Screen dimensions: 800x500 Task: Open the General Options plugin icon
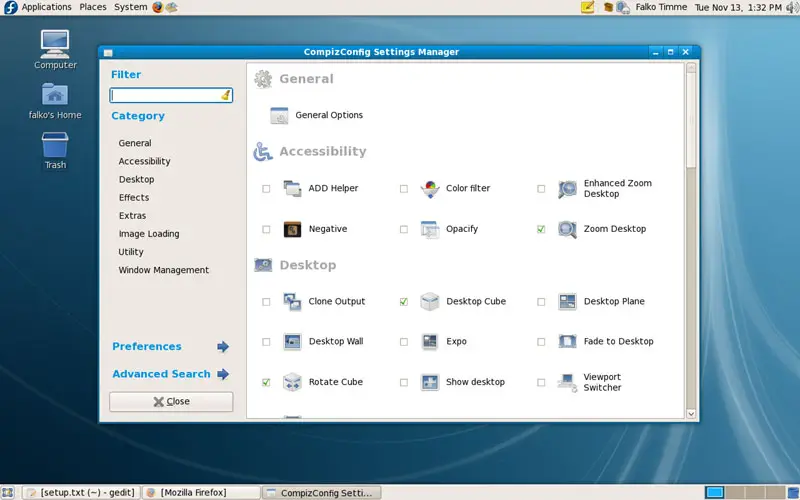[279, 115]
